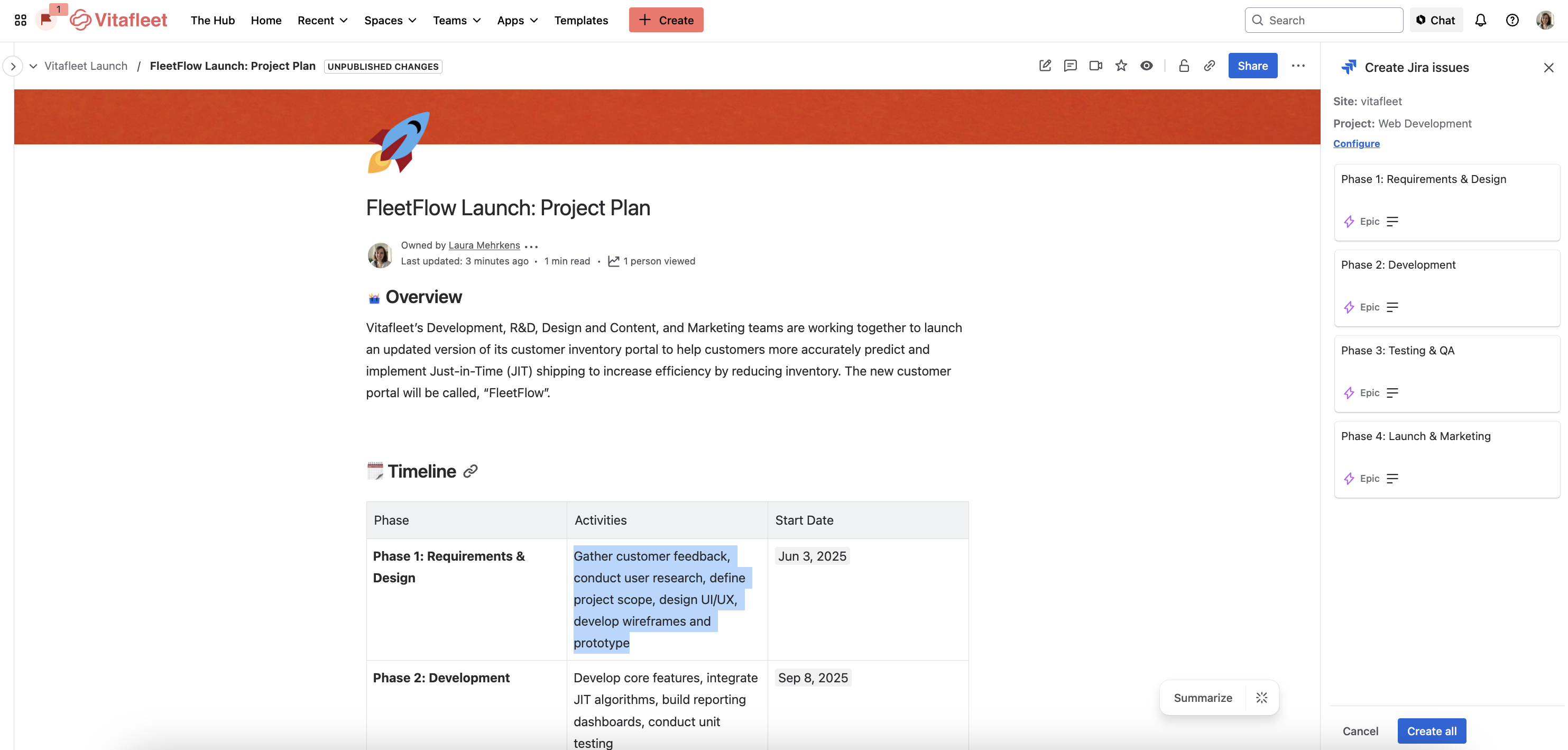Star the FleetFlow Launch page
The height and width of the screenshot is (750, 1568).
tap(1121, 66)
